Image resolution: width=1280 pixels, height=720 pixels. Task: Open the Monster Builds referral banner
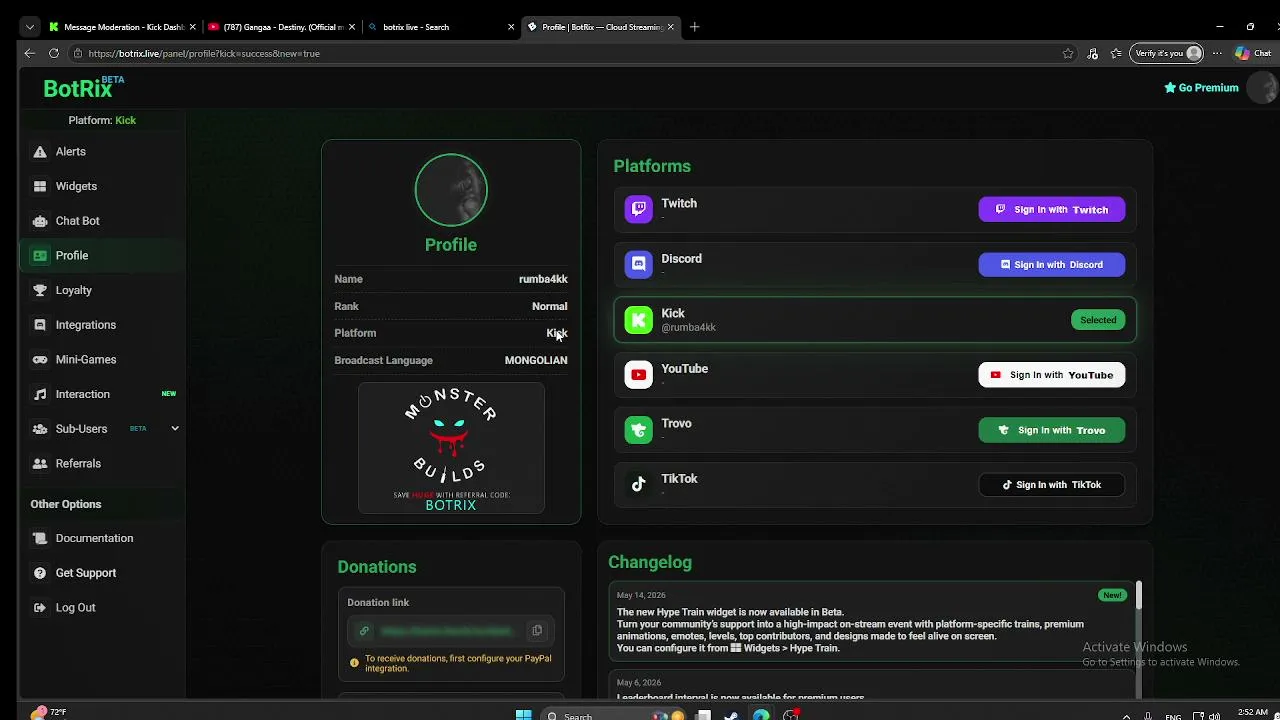pos(451,448)
